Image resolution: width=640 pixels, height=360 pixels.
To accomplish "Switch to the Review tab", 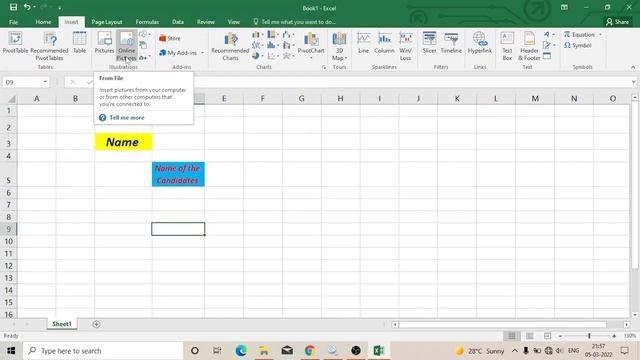I will click(206, 22).
